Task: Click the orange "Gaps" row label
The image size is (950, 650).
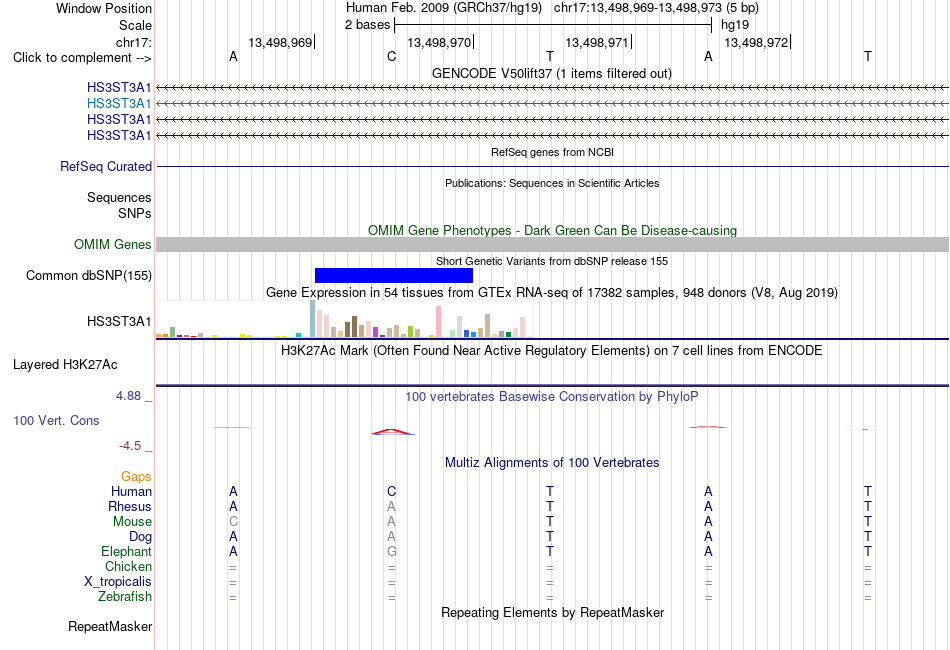Action: pyautogui.click(x=136, y=477)
